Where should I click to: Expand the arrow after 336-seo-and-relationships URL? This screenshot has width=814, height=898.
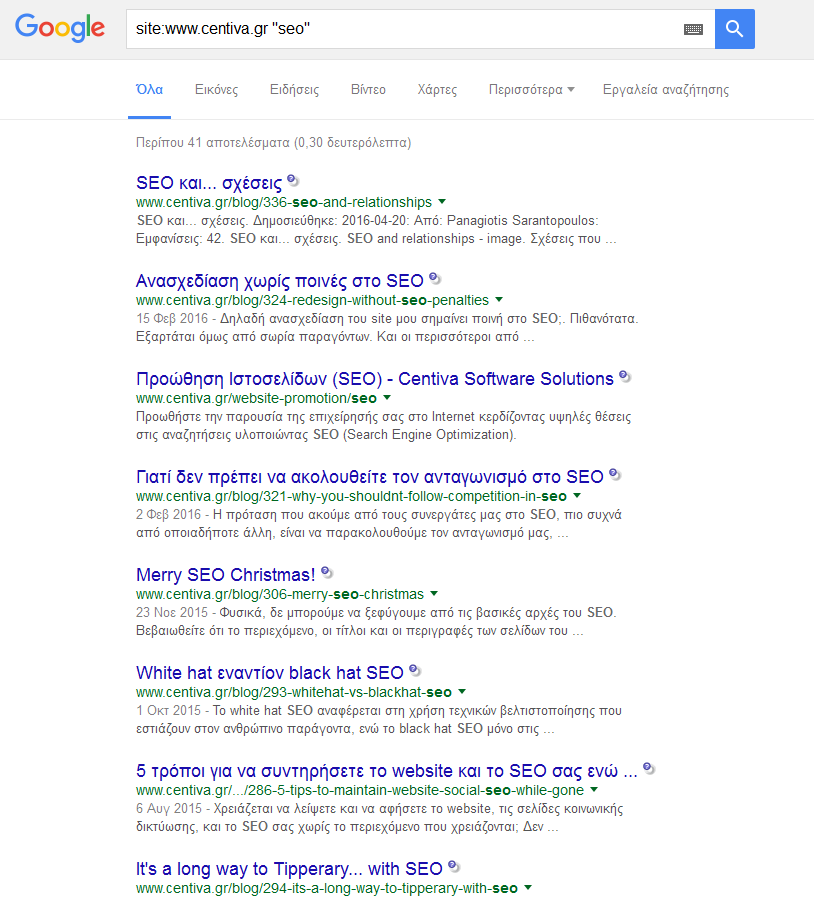tap(442, 202)
